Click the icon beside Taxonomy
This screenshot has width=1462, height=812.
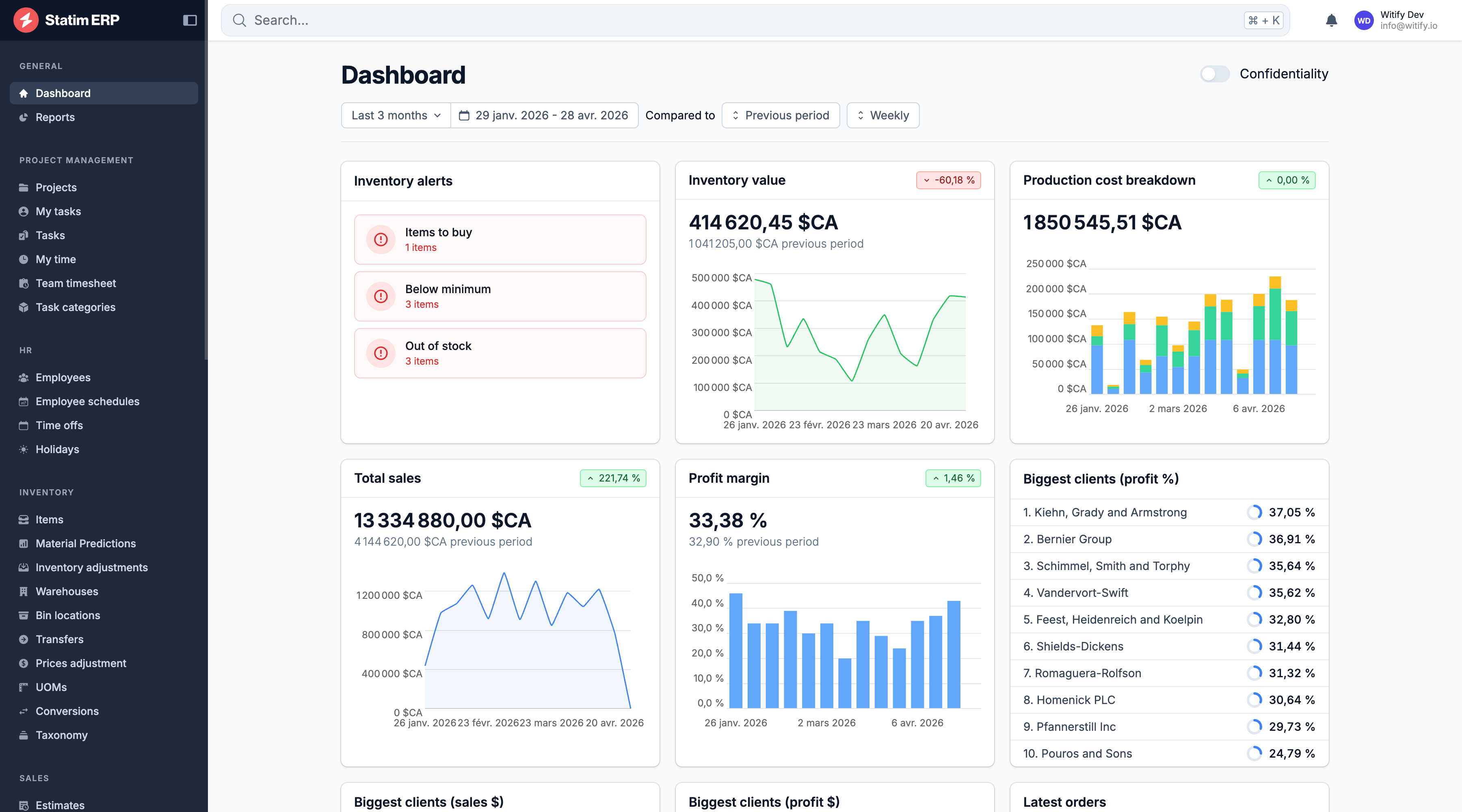click(x=24, y=735)
